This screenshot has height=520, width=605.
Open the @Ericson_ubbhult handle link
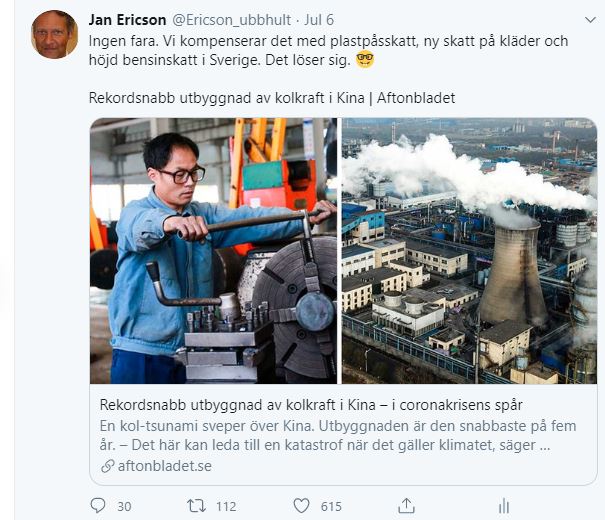click(x=231, y=20)
